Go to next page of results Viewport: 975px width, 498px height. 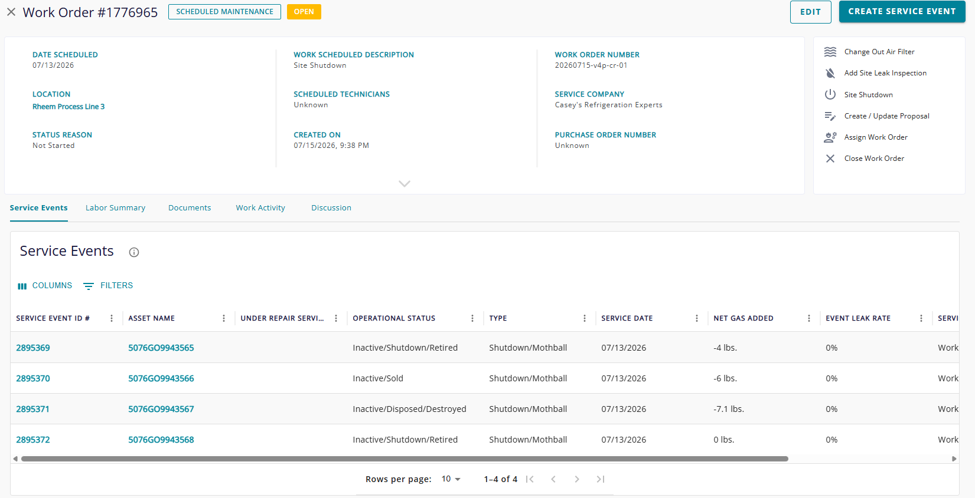click(x=577, y=479)
